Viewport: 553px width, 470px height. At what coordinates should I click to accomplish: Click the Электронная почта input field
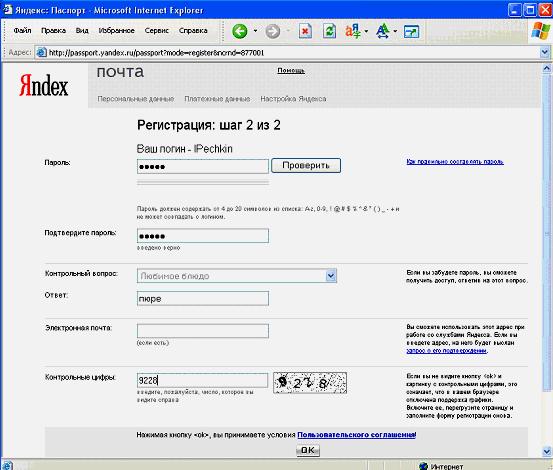pyautogui.click(x=203, y=331)
